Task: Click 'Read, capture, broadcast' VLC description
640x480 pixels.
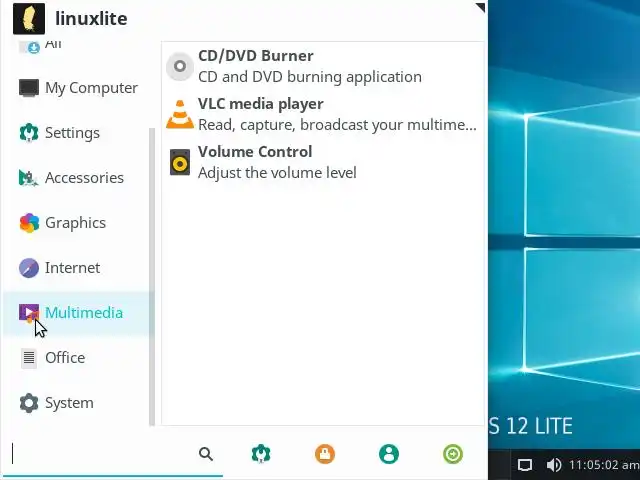Action: click(337, 125)
